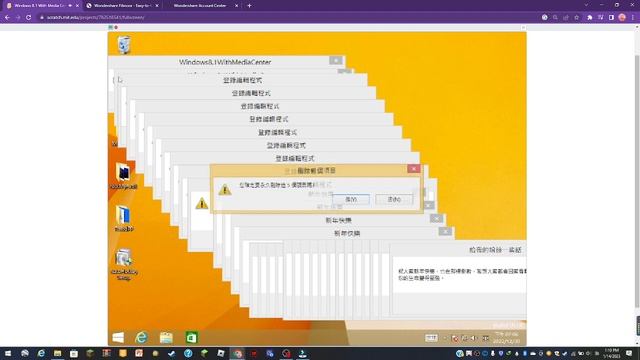Click network icon in simulated tray

[x=464, y=338]
